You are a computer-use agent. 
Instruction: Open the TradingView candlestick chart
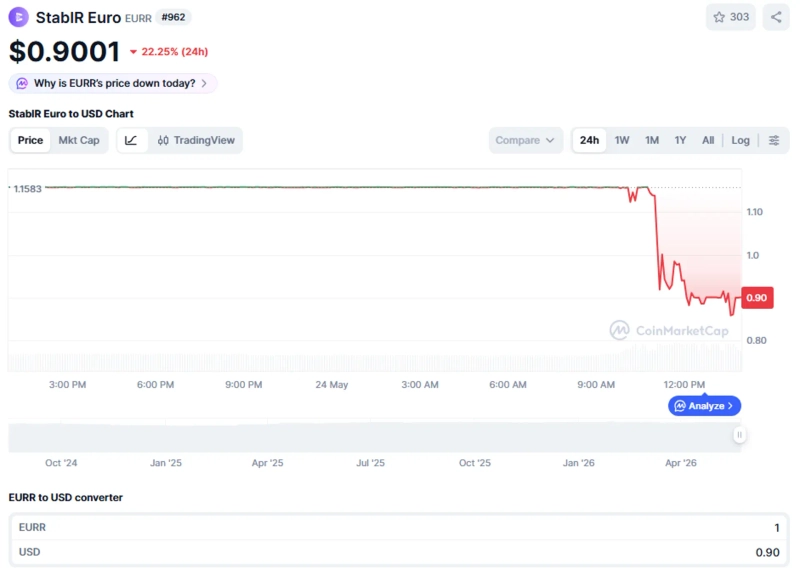pyautogui.click(x=196, y=140)
